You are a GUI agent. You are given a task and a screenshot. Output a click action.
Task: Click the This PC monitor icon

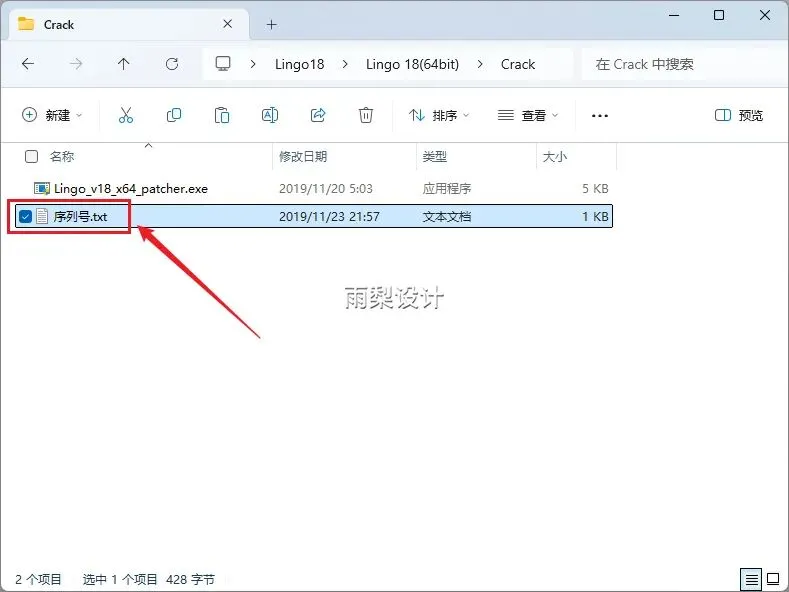click(223, 63)
